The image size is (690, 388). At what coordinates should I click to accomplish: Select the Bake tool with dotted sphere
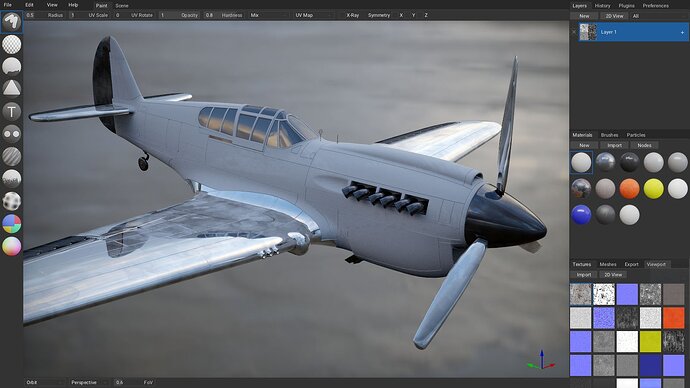pyautogui.click(x=11, y=201)
